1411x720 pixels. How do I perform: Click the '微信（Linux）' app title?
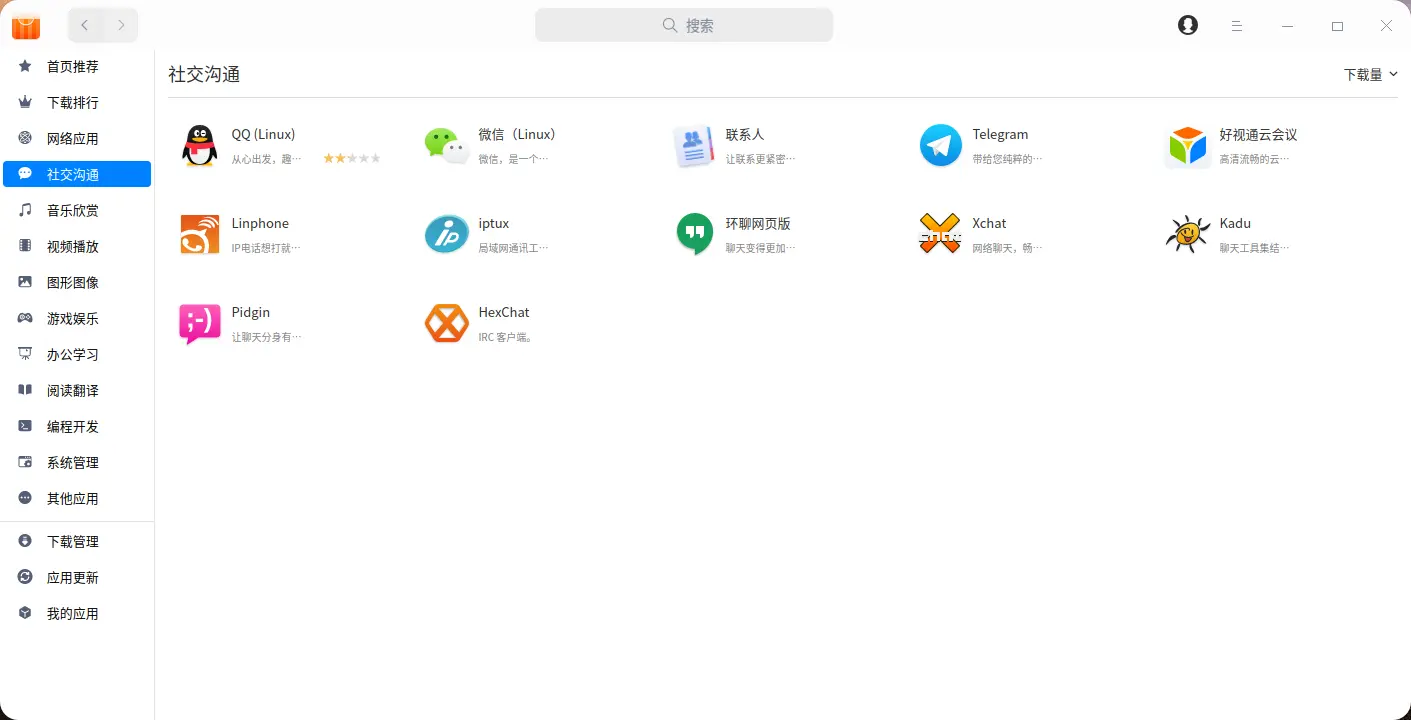click(x=517, y=134)
